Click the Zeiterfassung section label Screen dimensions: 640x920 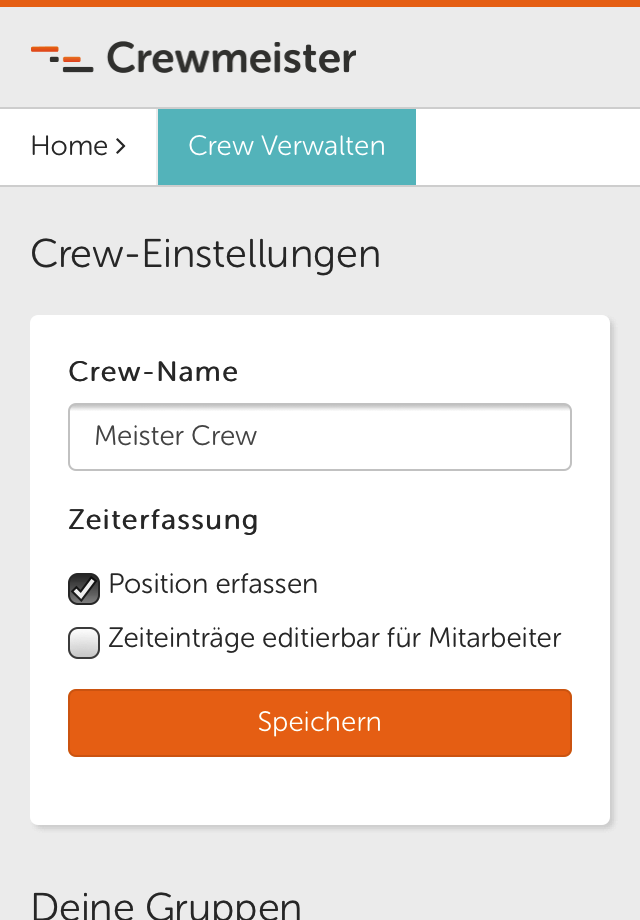(163, 520)
